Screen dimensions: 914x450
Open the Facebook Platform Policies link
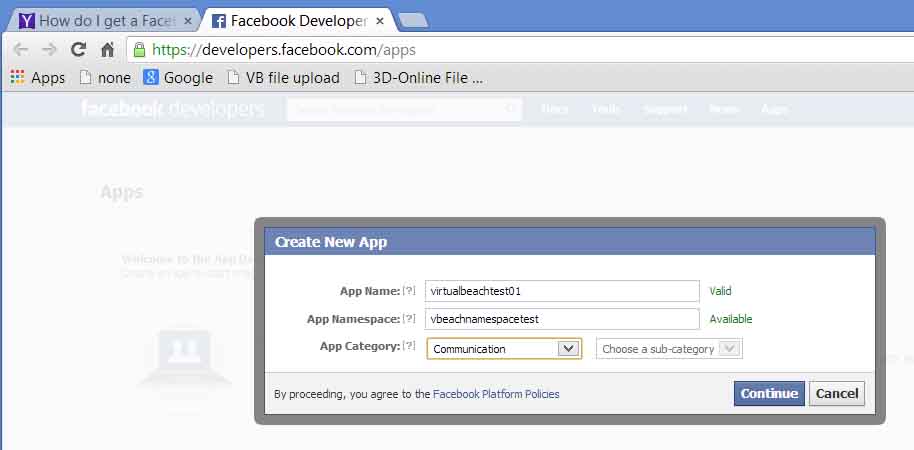coord(496,394)
